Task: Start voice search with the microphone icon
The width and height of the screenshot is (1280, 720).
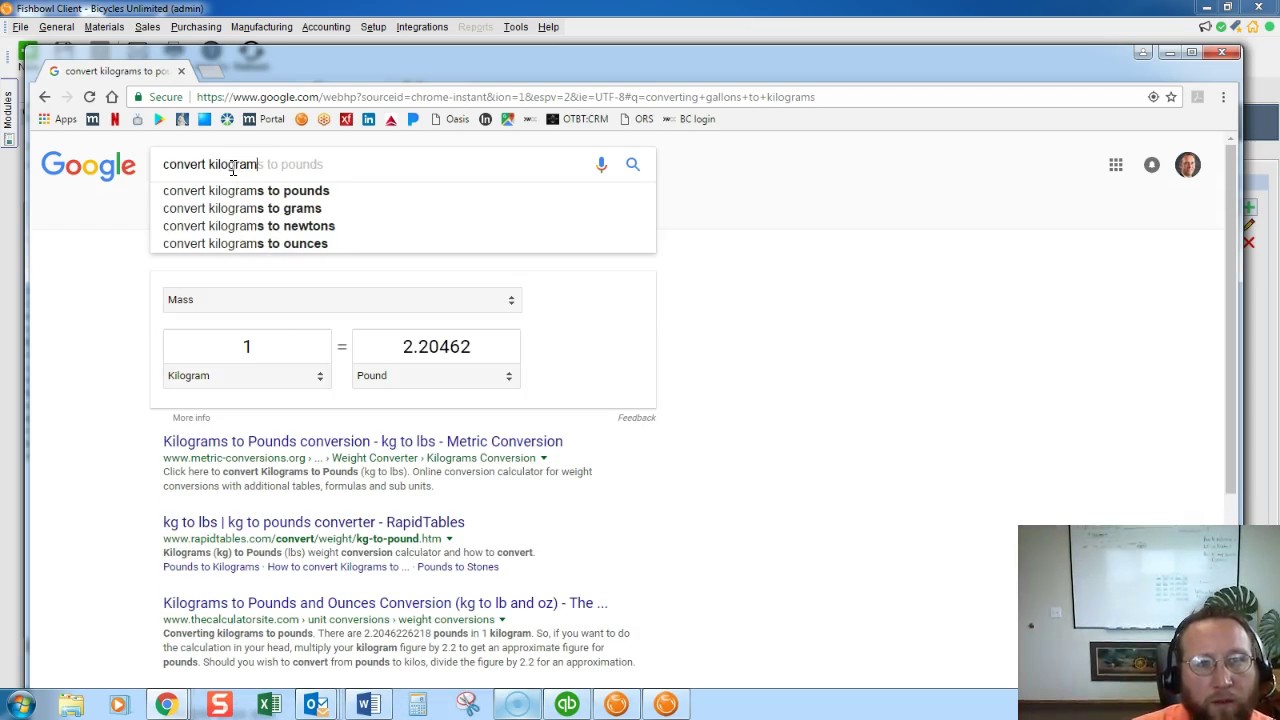Action: coord(601,164)
